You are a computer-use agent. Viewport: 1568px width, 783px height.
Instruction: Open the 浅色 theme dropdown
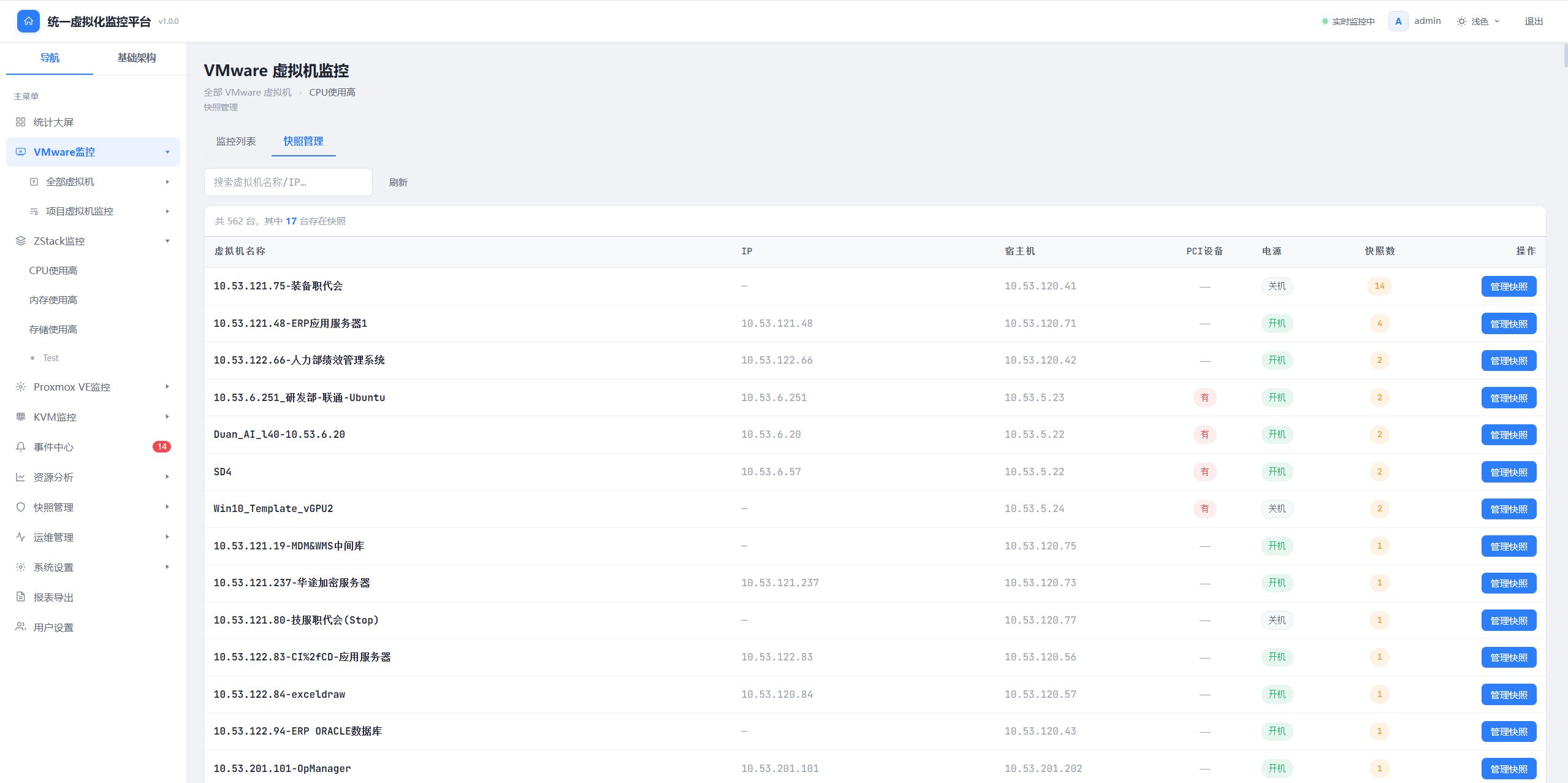click(1478, 21)
